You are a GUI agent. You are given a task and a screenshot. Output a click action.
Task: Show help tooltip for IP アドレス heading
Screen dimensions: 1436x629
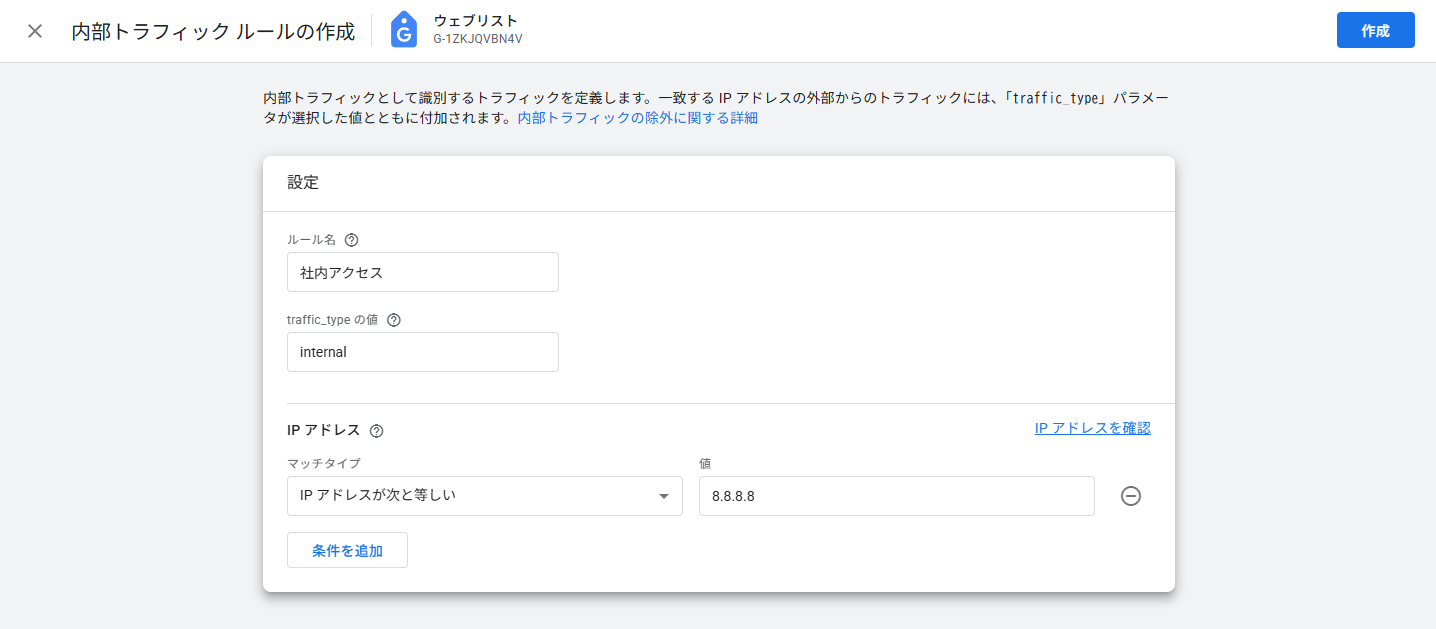pos(376,431)
